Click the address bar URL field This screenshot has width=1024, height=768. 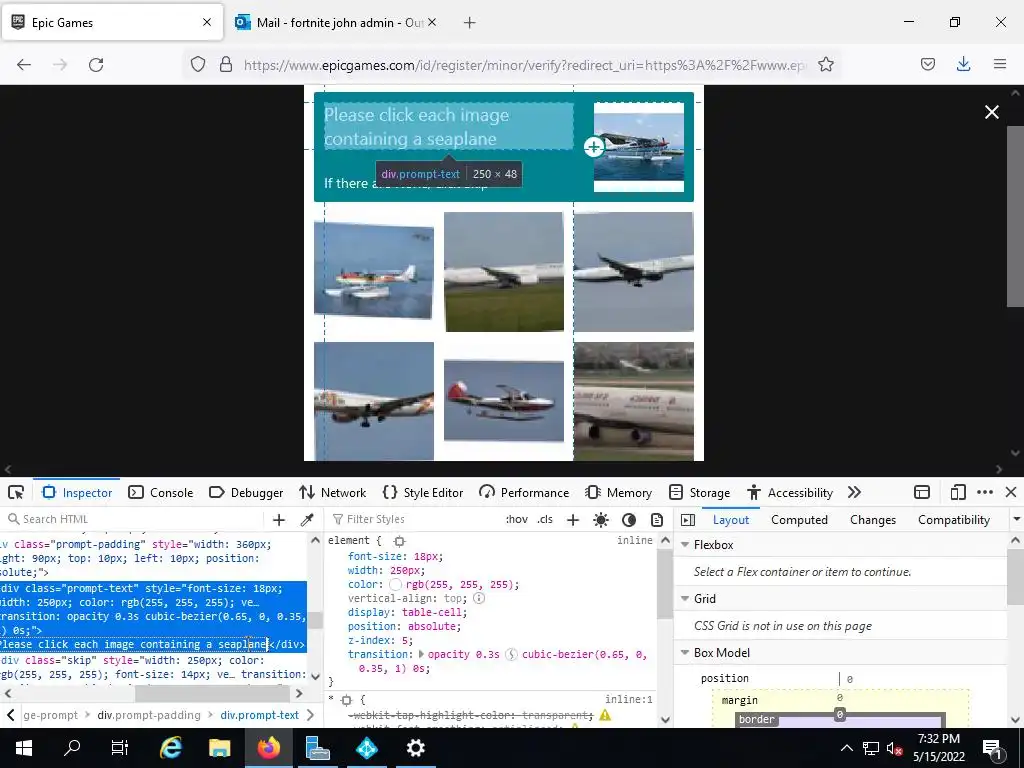pos(524,65)
